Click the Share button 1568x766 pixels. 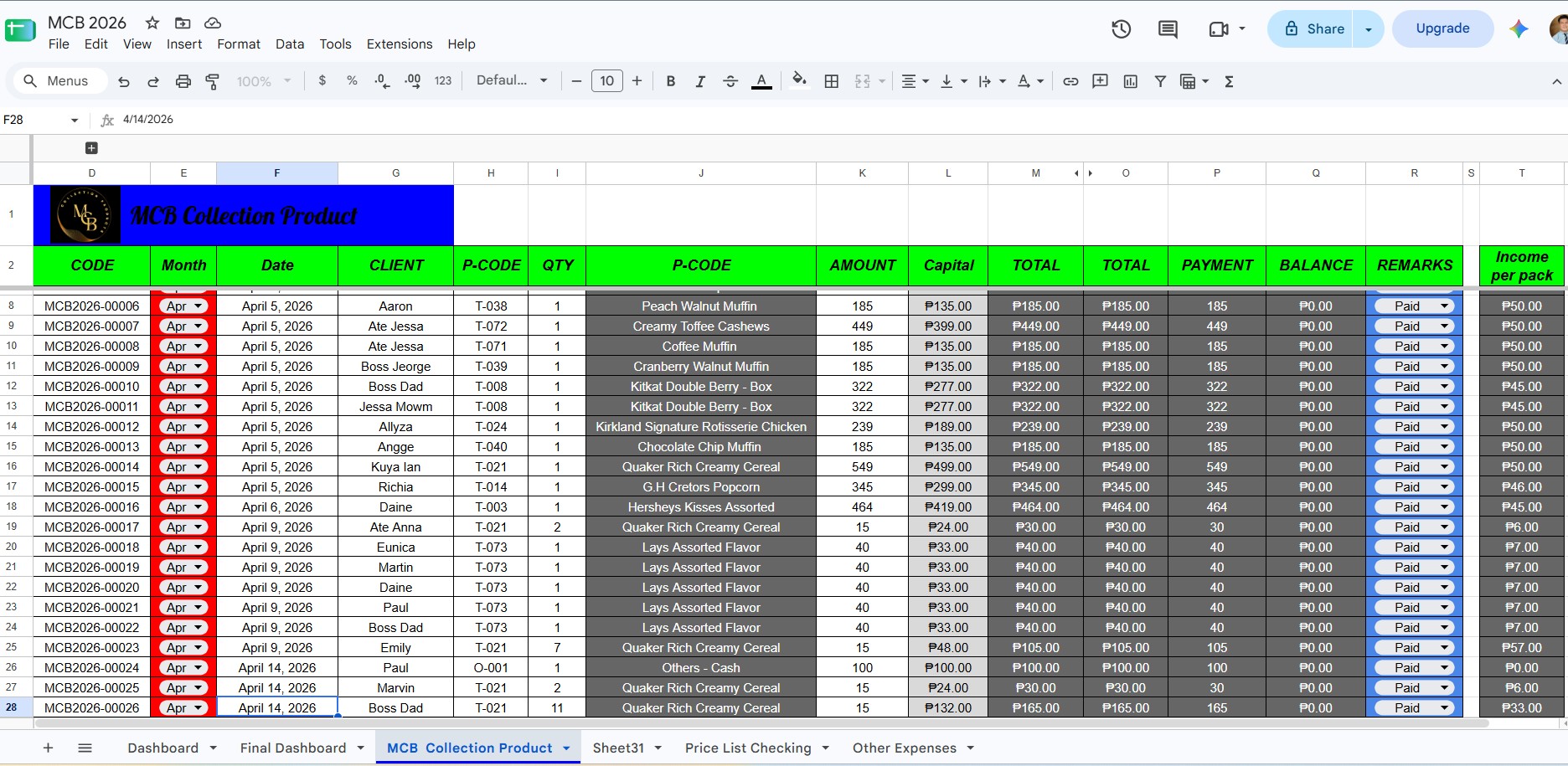click(x=1313, y=28)
